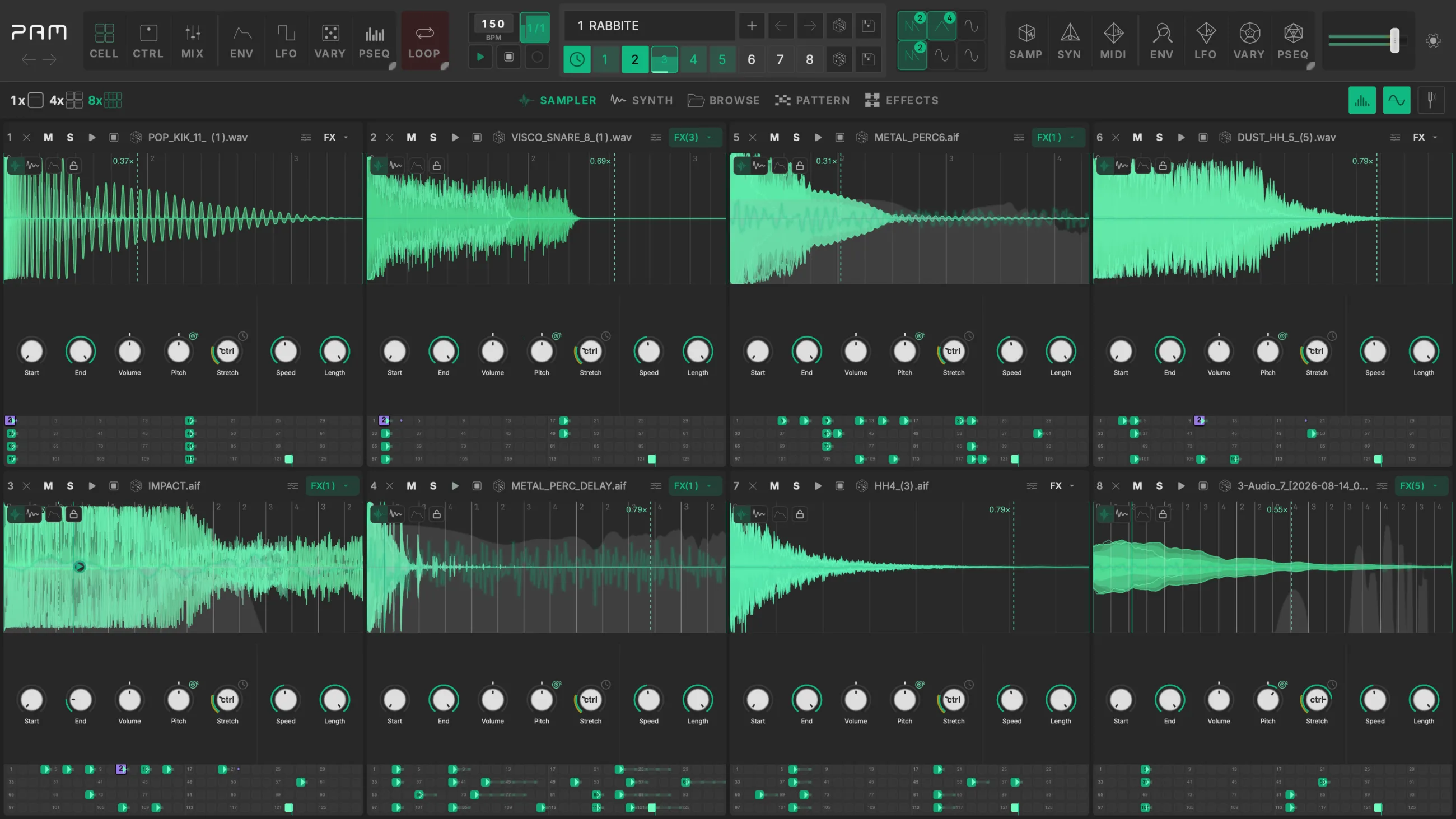
Task: Solo cell 5 METAL_PERC6
Action: click(796, 137)
